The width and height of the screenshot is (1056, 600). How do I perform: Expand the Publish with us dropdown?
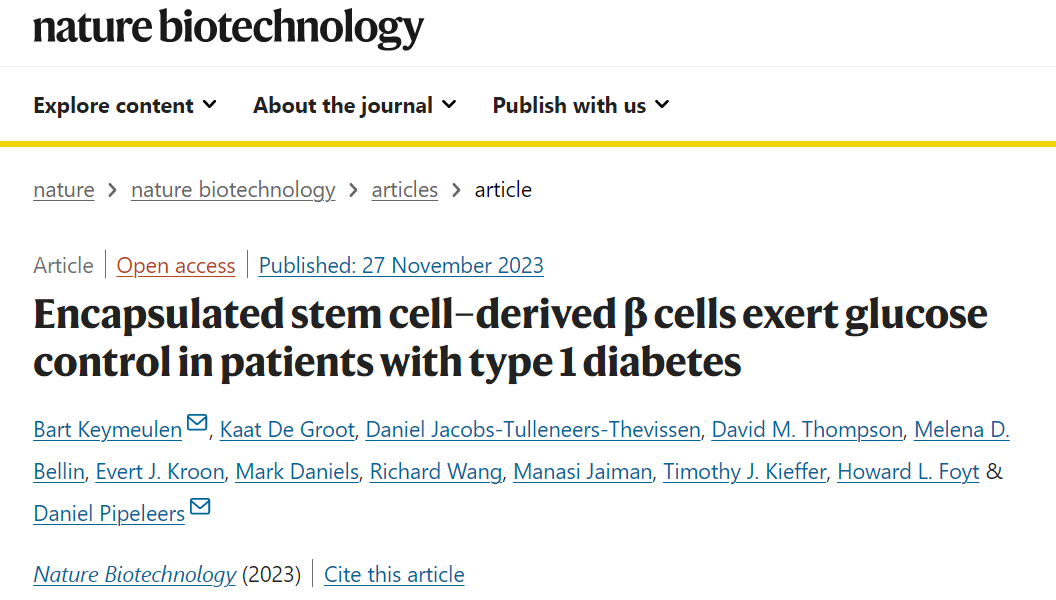click(x=581, y=105)
